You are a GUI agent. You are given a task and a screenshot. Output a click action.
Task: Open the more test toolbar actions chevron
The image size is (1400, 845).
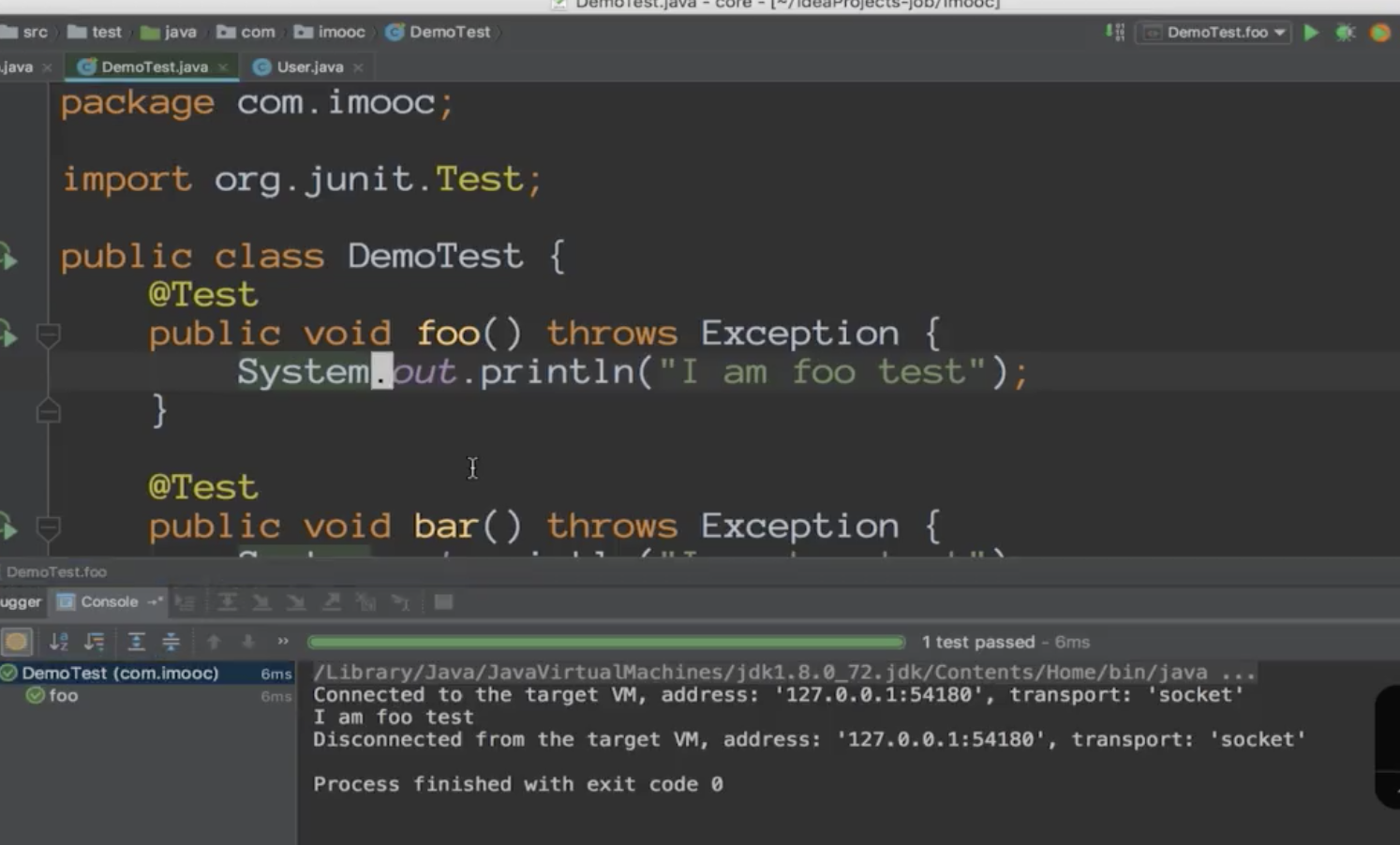tap(283, 642)
